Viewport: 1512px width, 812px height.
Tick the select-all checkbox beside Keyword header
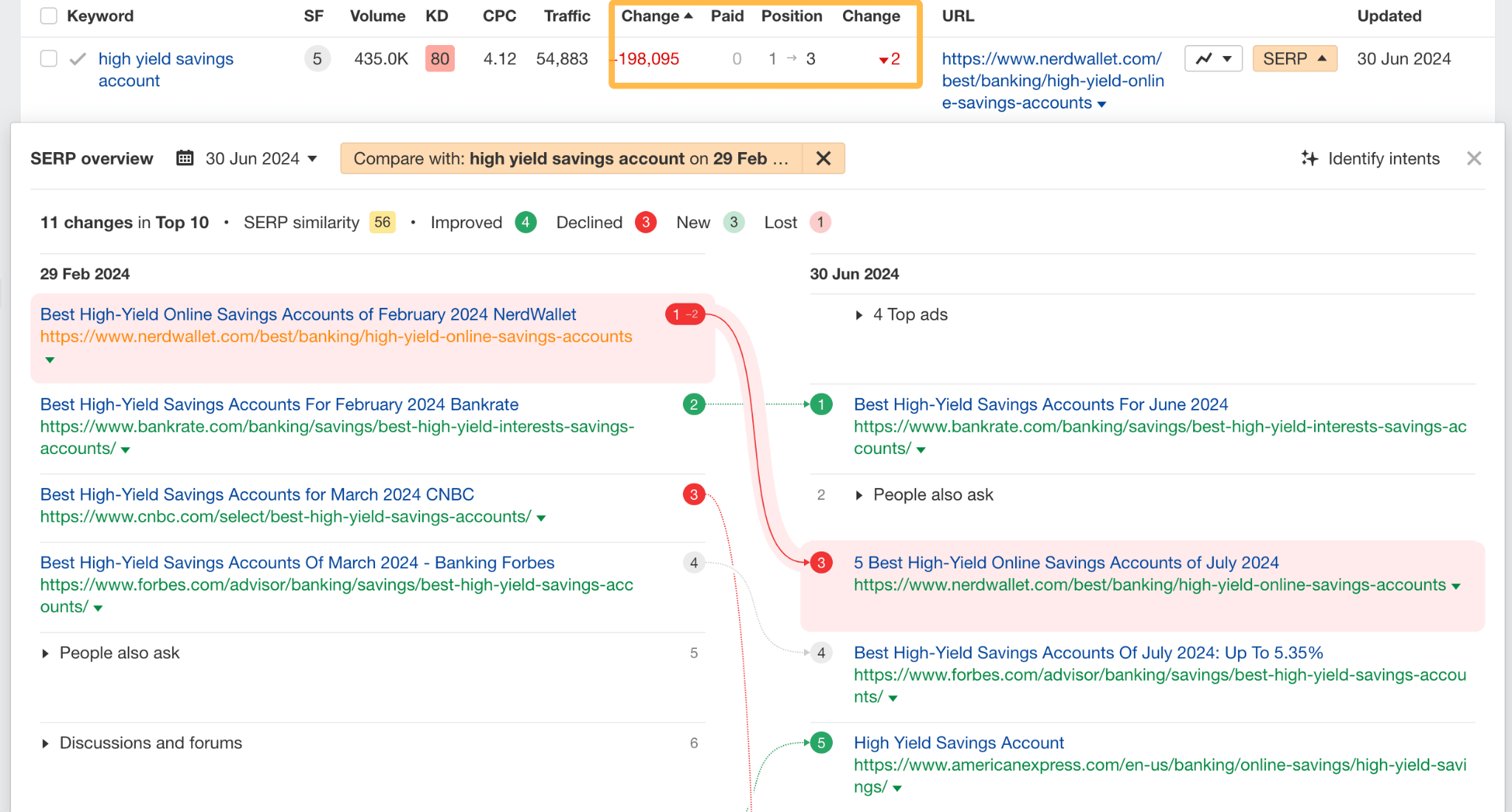pyautogui.click(x=49, y=16)
